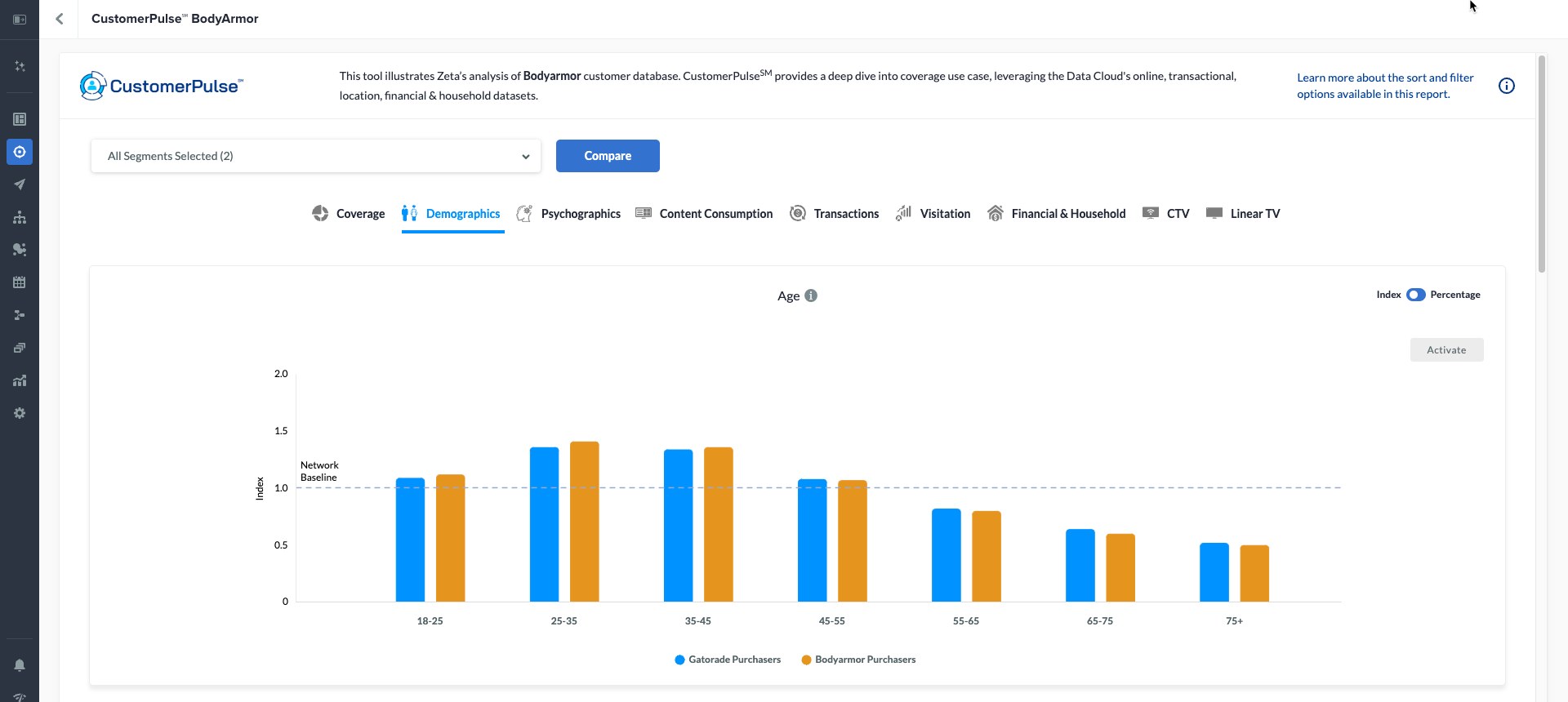Click the Transactions coin icon

coord(798,213)
